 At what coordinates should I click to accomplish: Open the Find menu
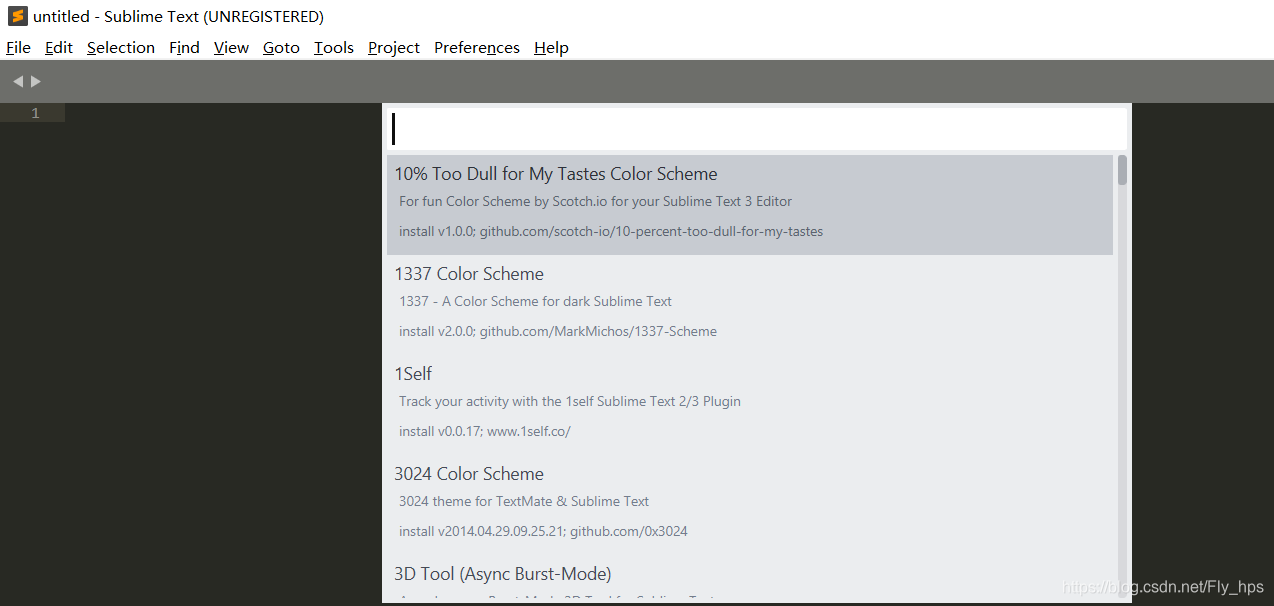[x=184, y=47]
